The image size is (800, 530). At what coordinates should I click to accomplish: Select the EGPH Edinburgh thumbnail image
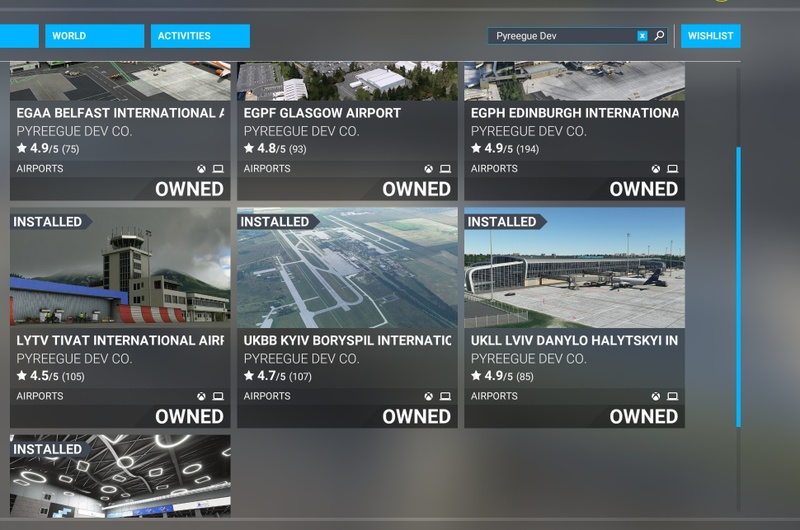pos(574,81)
